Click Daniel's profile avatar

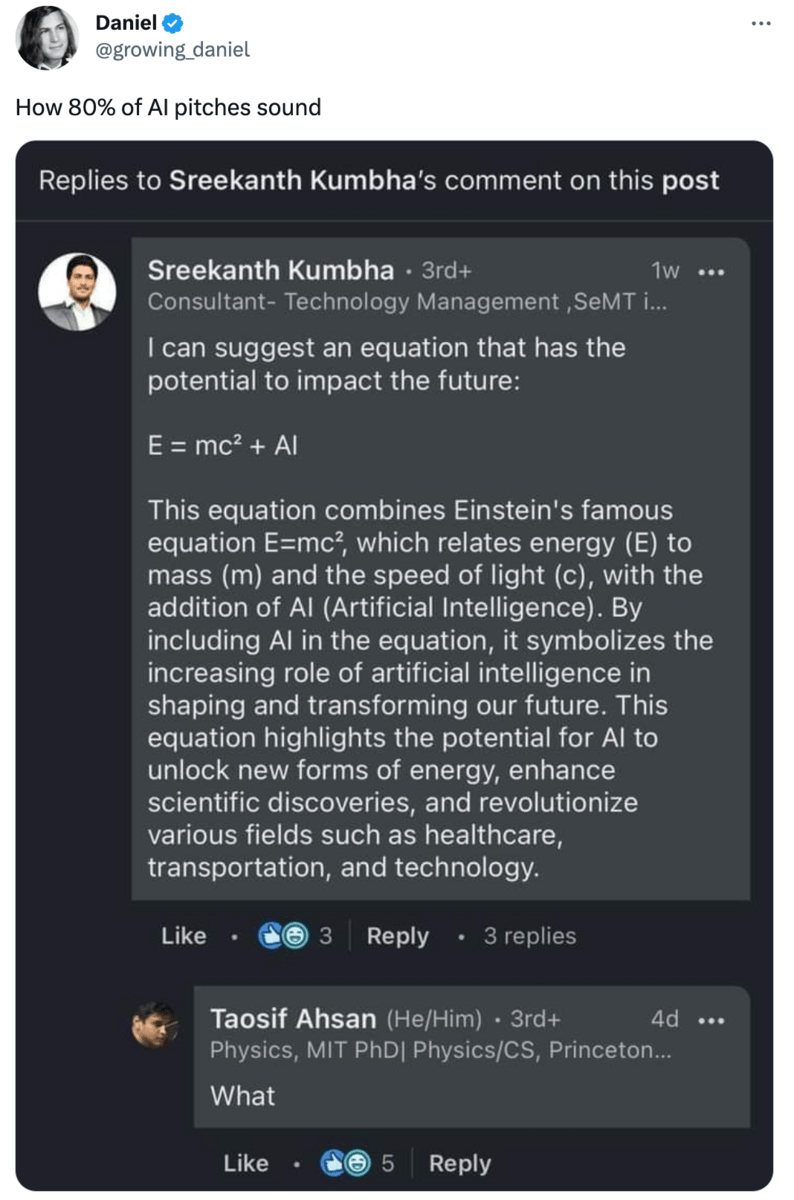coord(47,38)
